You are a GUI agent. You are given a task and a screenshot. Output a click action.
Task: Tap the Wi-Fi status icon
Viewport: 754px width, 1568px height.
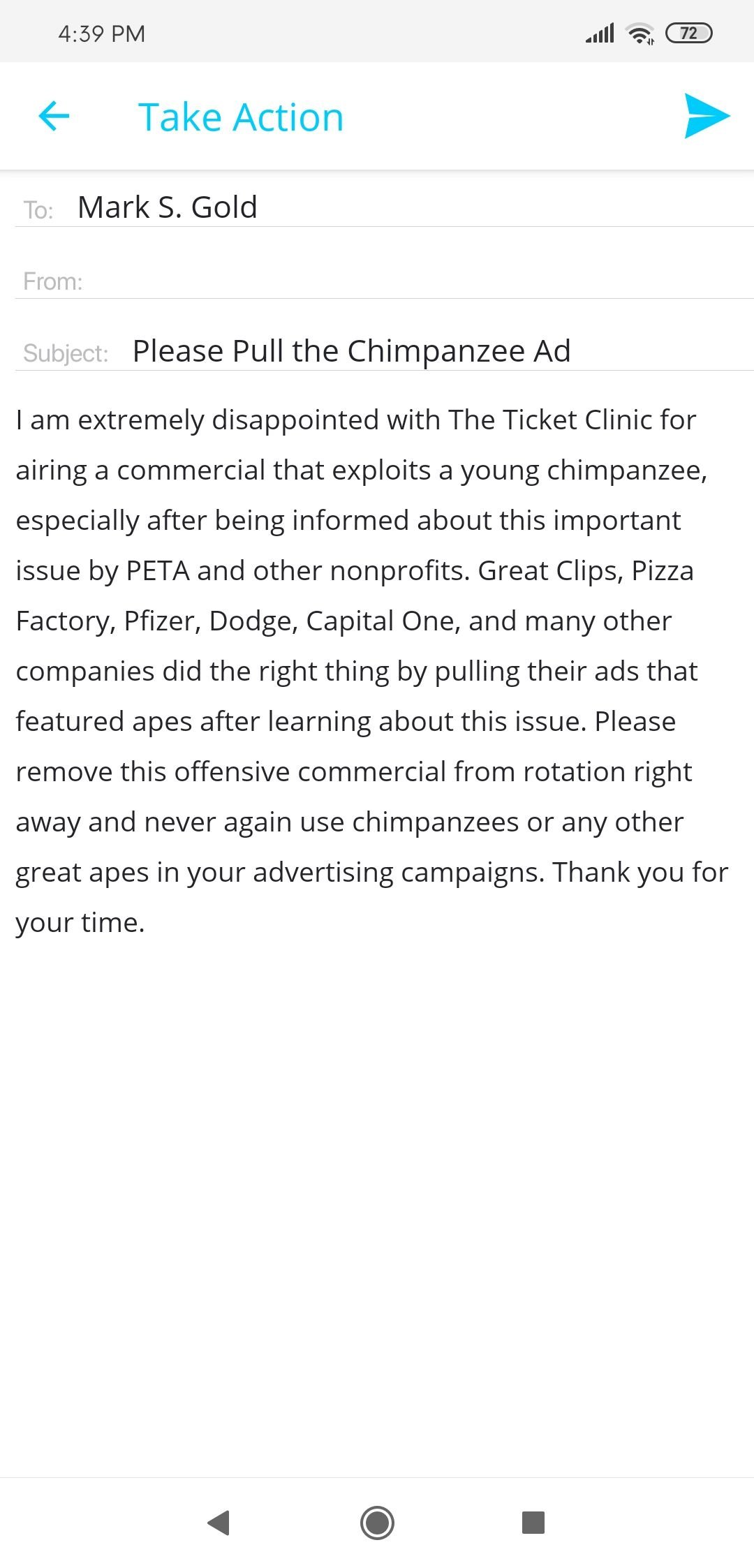[x=640, y=34]
